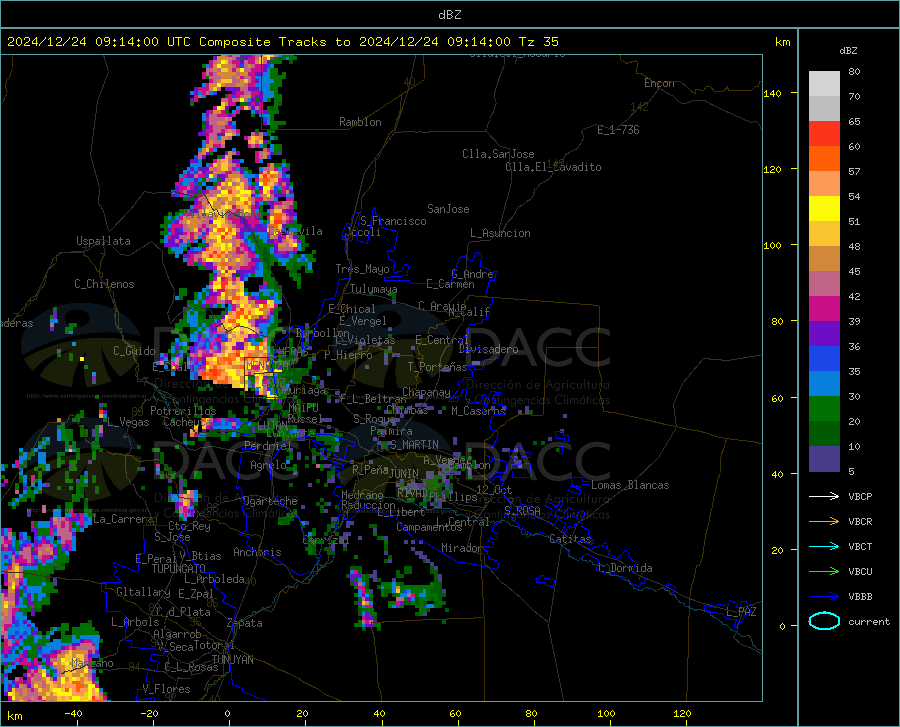Click the cyan VBCT arrow in the legend
900x727 pixels.
tap(824, 546)
